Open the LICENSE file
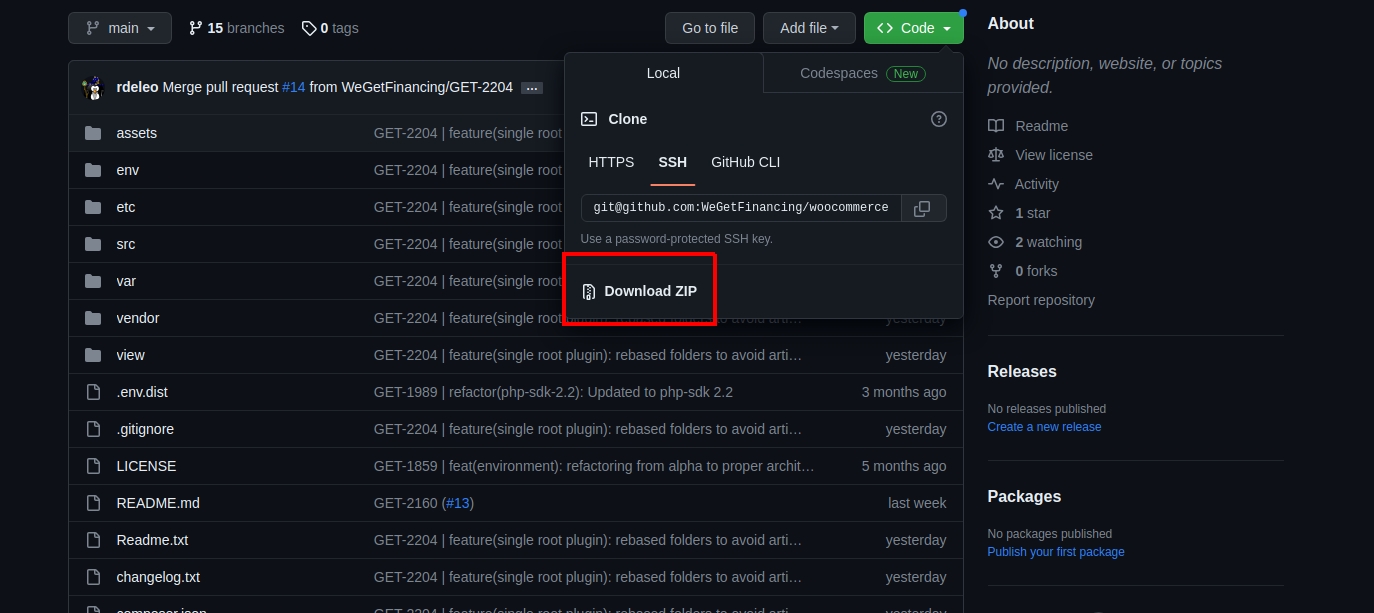 tap(146, 466)
